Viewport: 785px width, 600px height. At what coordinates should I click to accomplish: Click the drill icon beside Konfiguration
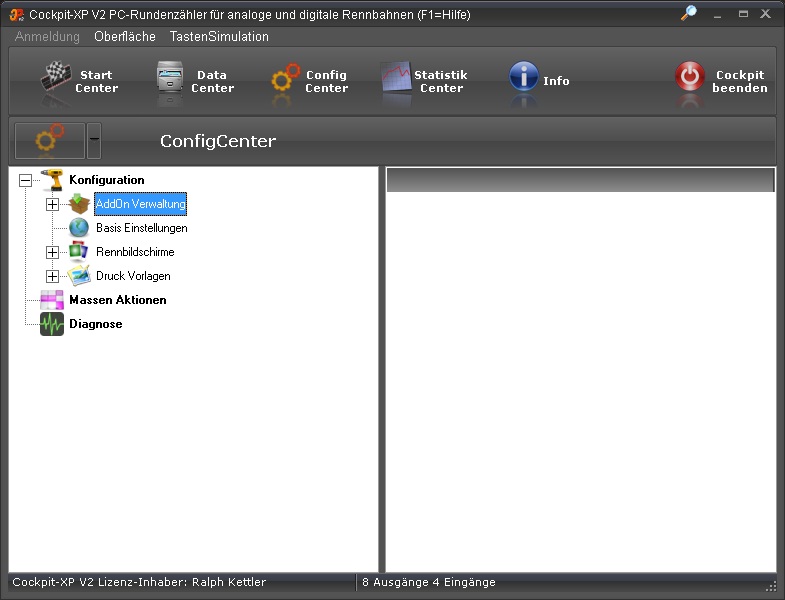[52, 180]
